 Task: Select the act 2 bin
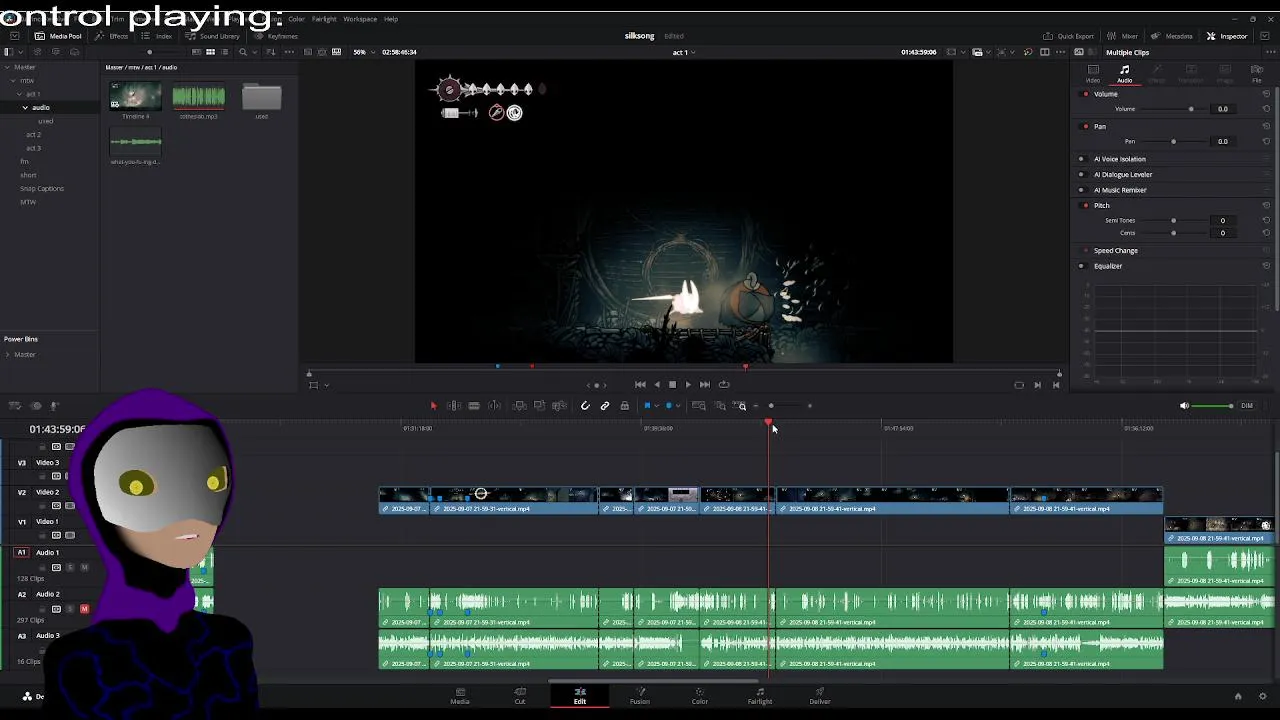point(33,135)
